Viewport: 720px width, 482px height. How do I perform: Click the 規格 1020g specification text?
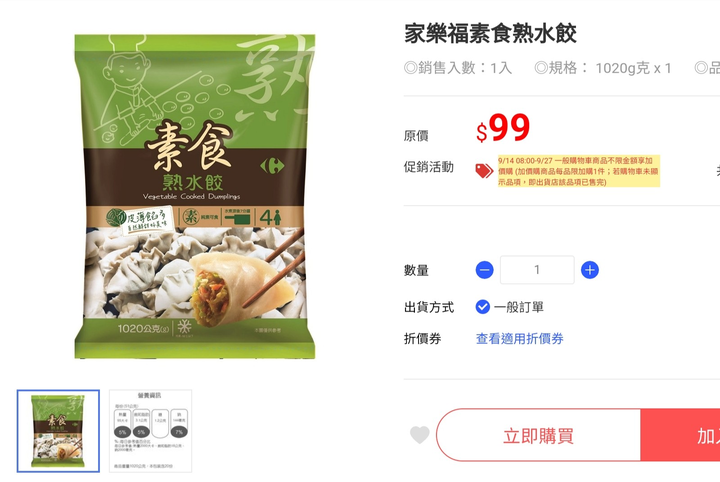[603, 68]
